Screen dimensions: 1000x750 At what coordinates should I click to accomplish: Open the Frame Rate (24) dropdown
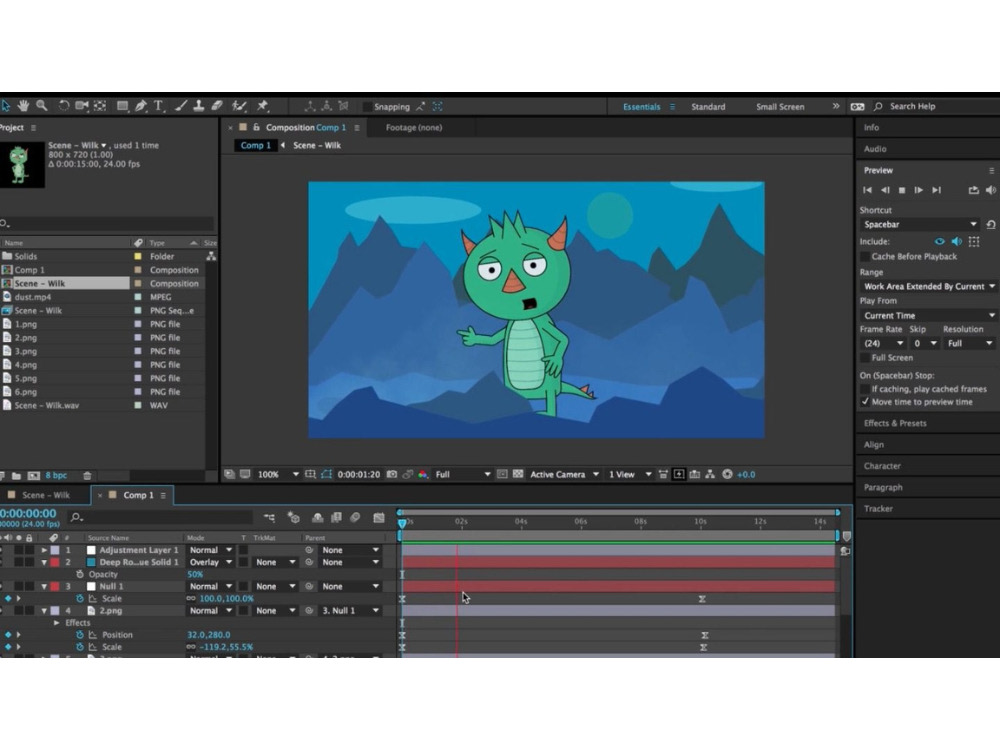click(883, 343)
